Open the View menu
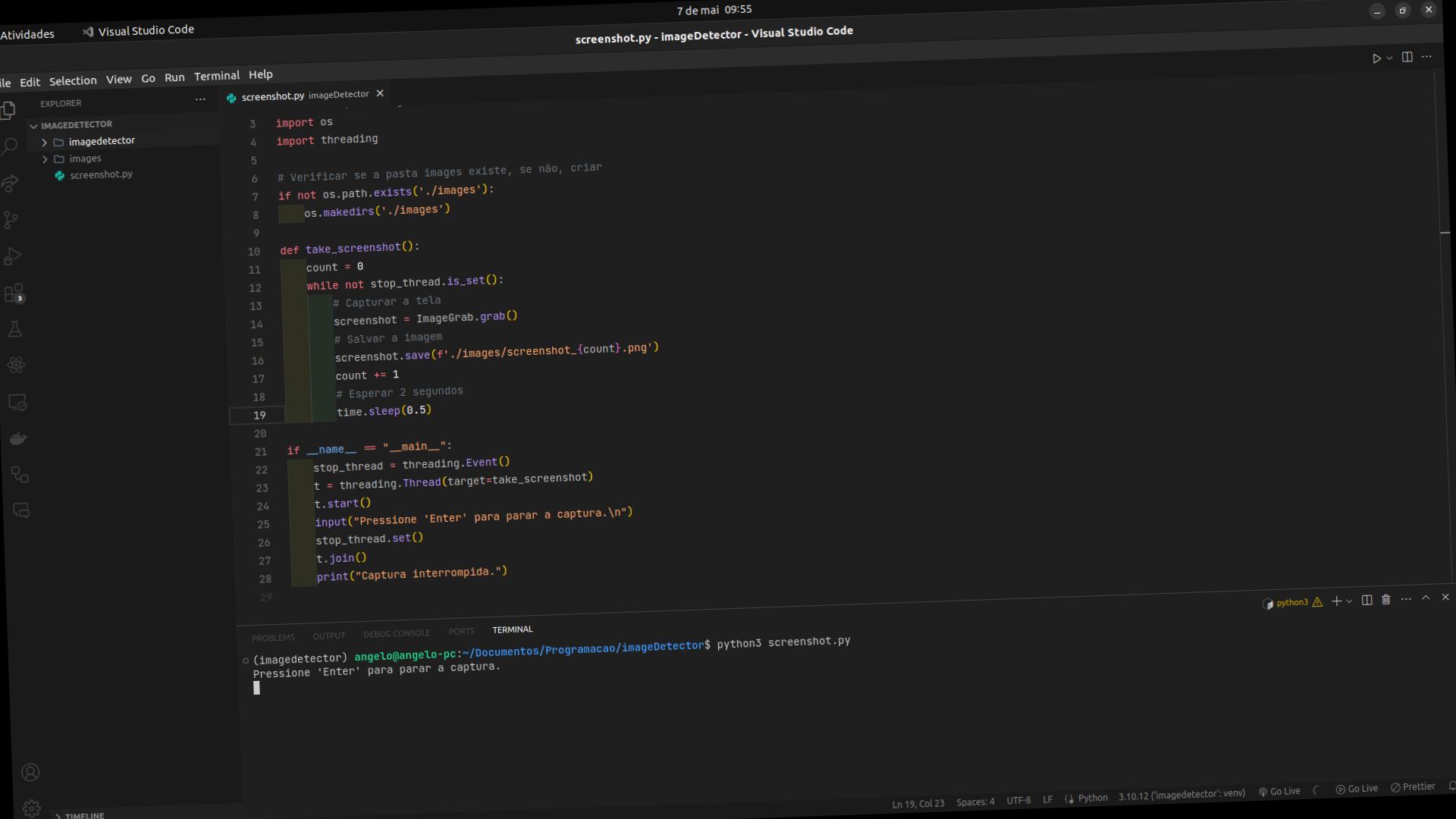 pos(118,79)
